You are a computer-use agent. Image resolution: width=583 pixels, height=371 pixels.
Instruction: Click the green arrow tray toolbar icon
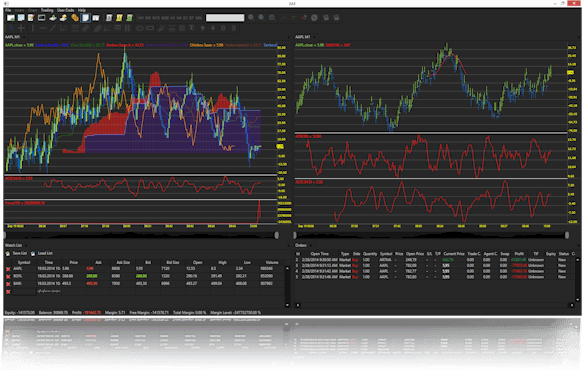[x=53, y=17]
